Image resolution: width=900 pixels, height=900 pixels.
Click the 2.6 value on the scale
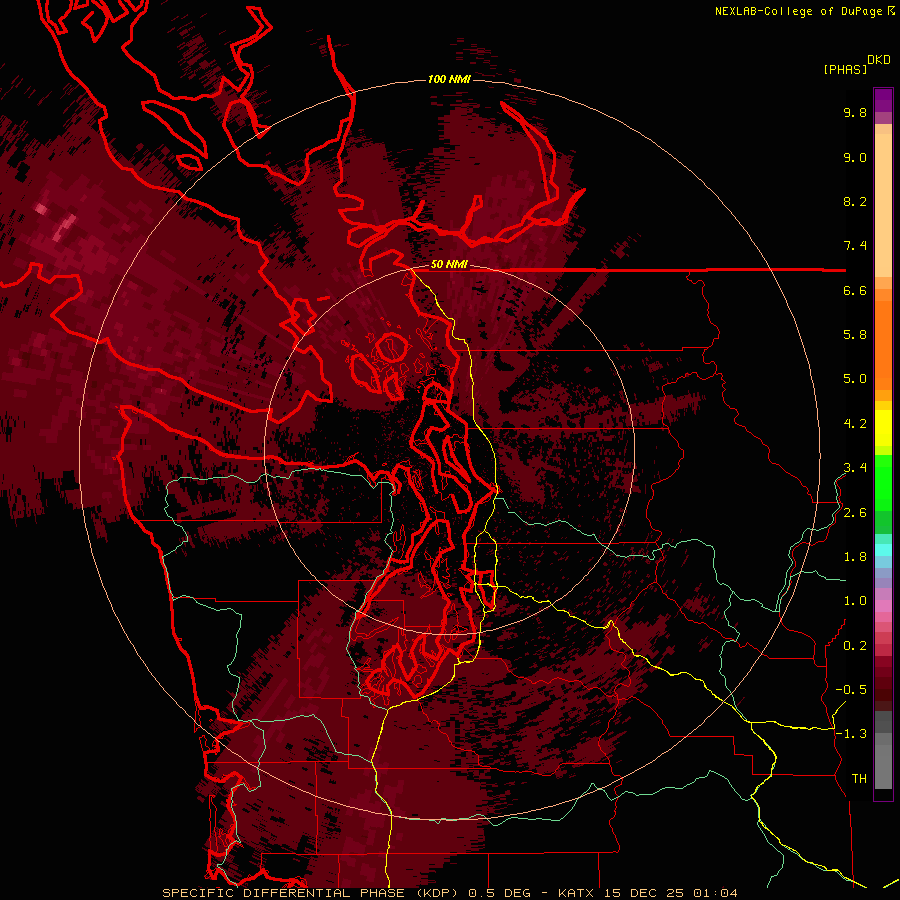click(x=855, y=513)
